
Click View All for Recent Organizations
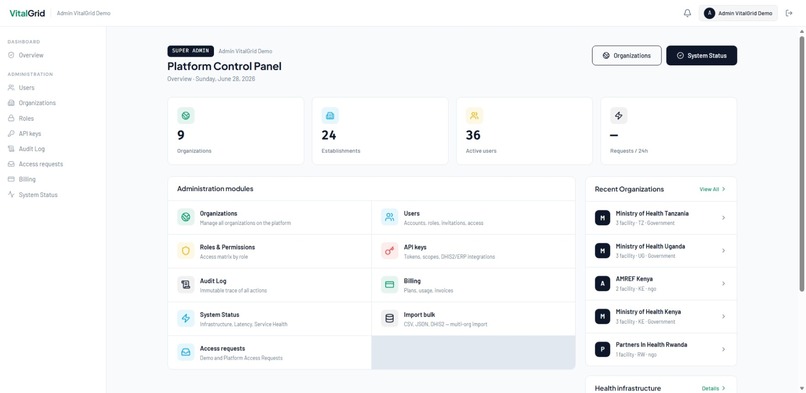tap(712, 189)
